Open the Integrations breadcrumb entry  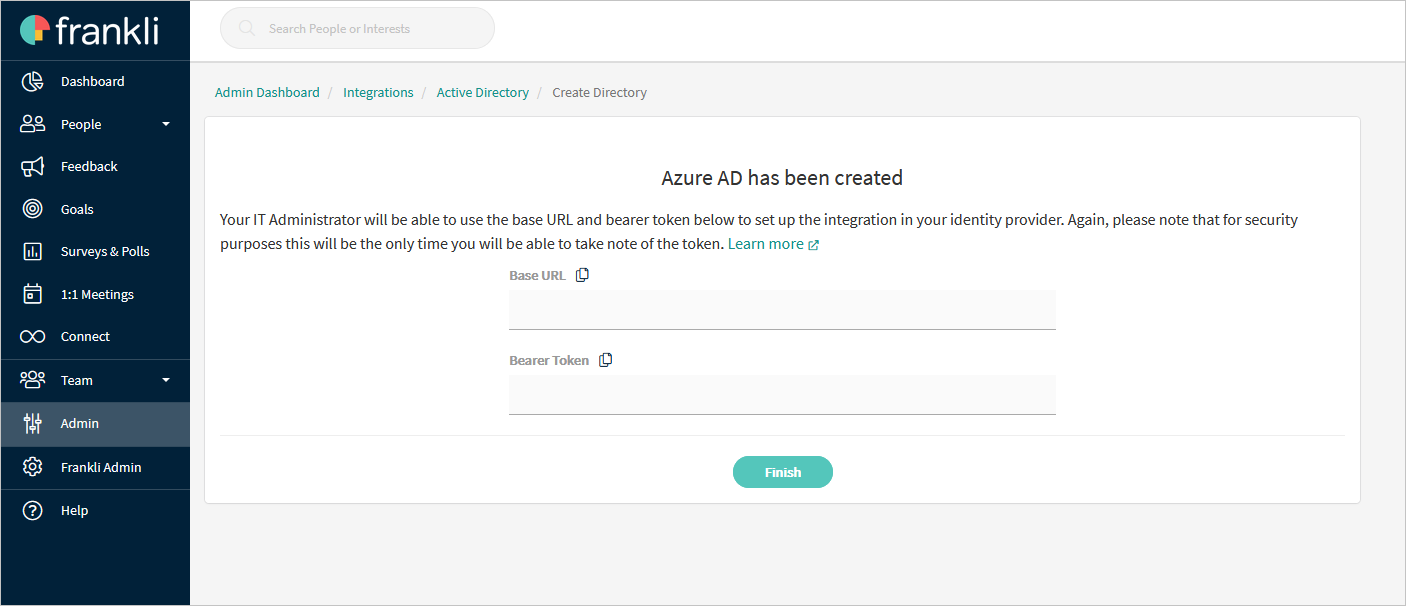click(378, 92)
